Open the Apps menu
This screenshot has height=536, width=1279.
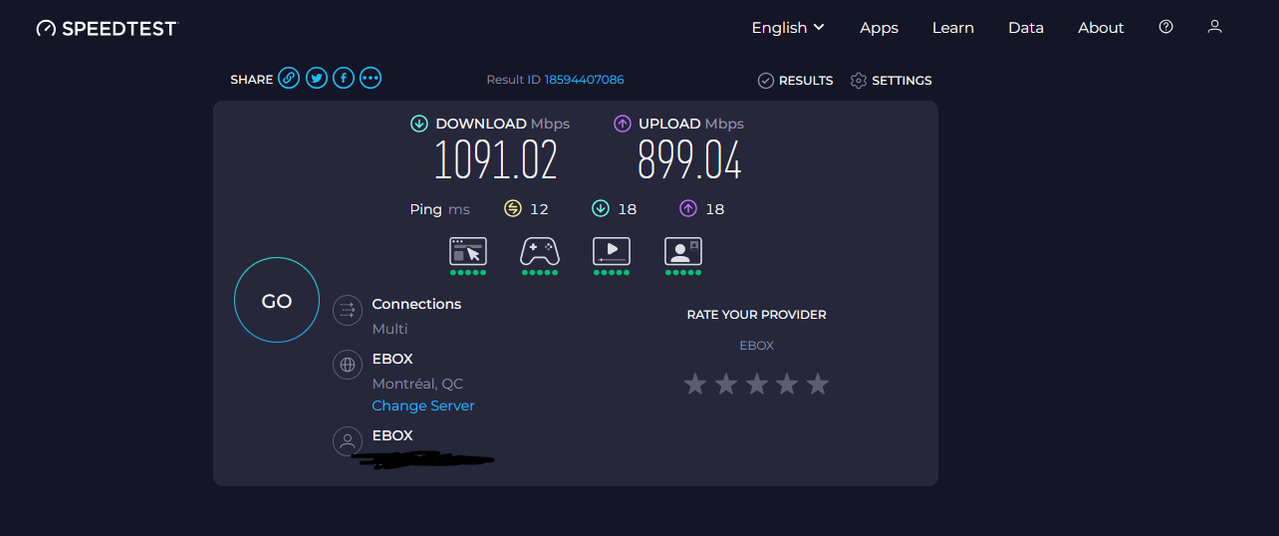[879, 28]
